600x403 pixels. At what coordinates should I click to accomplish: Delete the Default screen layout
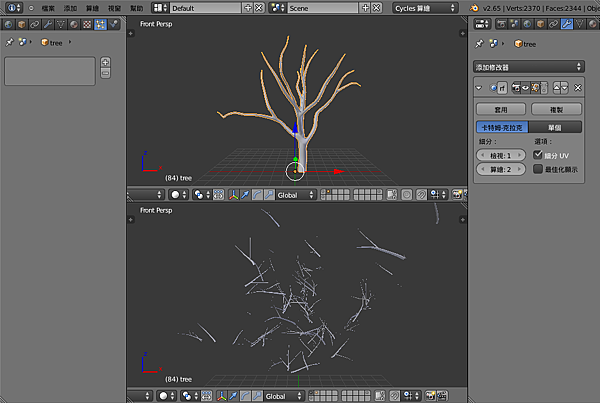coord(259,8)
